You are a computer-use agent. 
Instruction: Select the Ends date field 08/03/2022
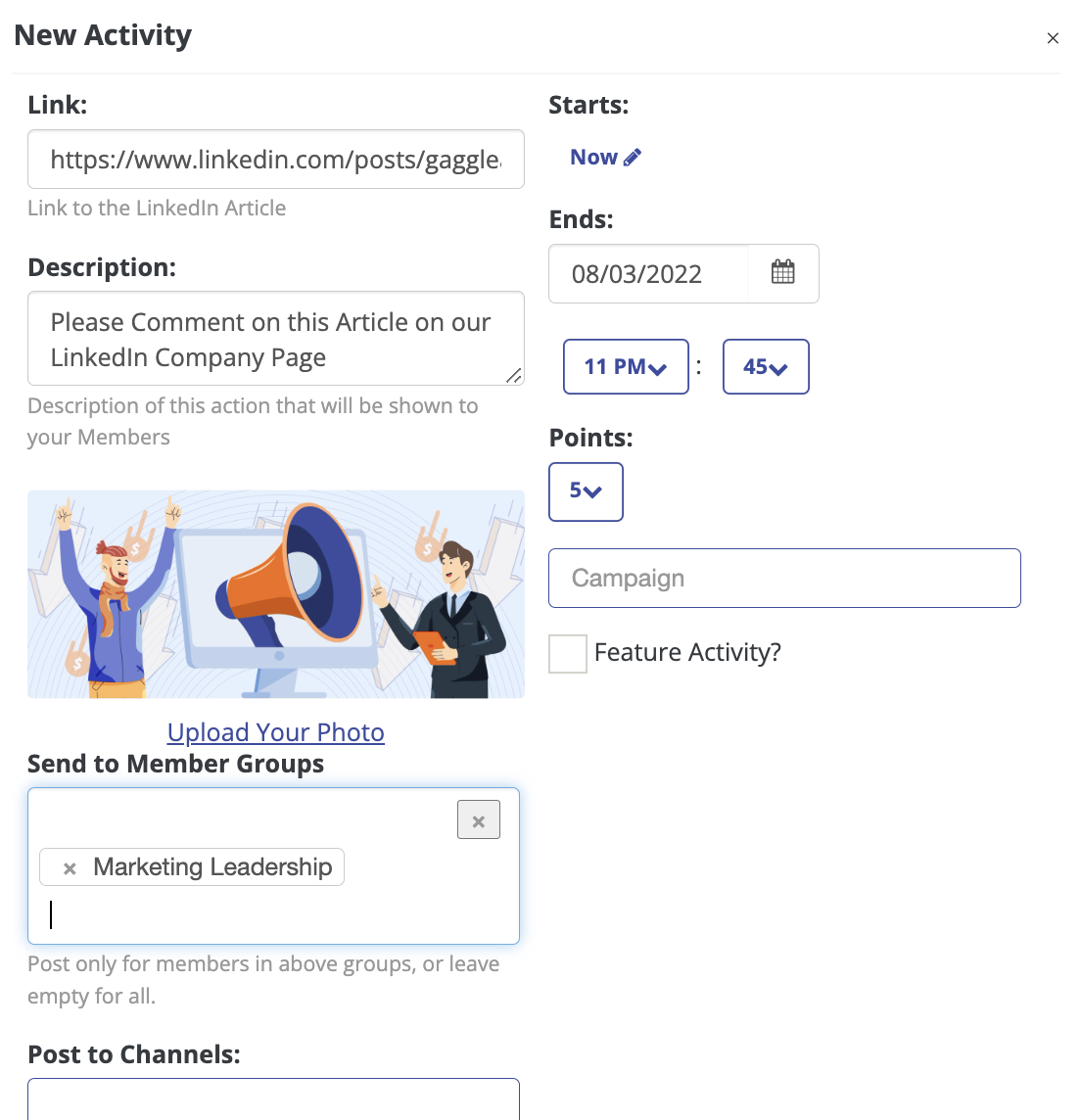coord(649,273)
